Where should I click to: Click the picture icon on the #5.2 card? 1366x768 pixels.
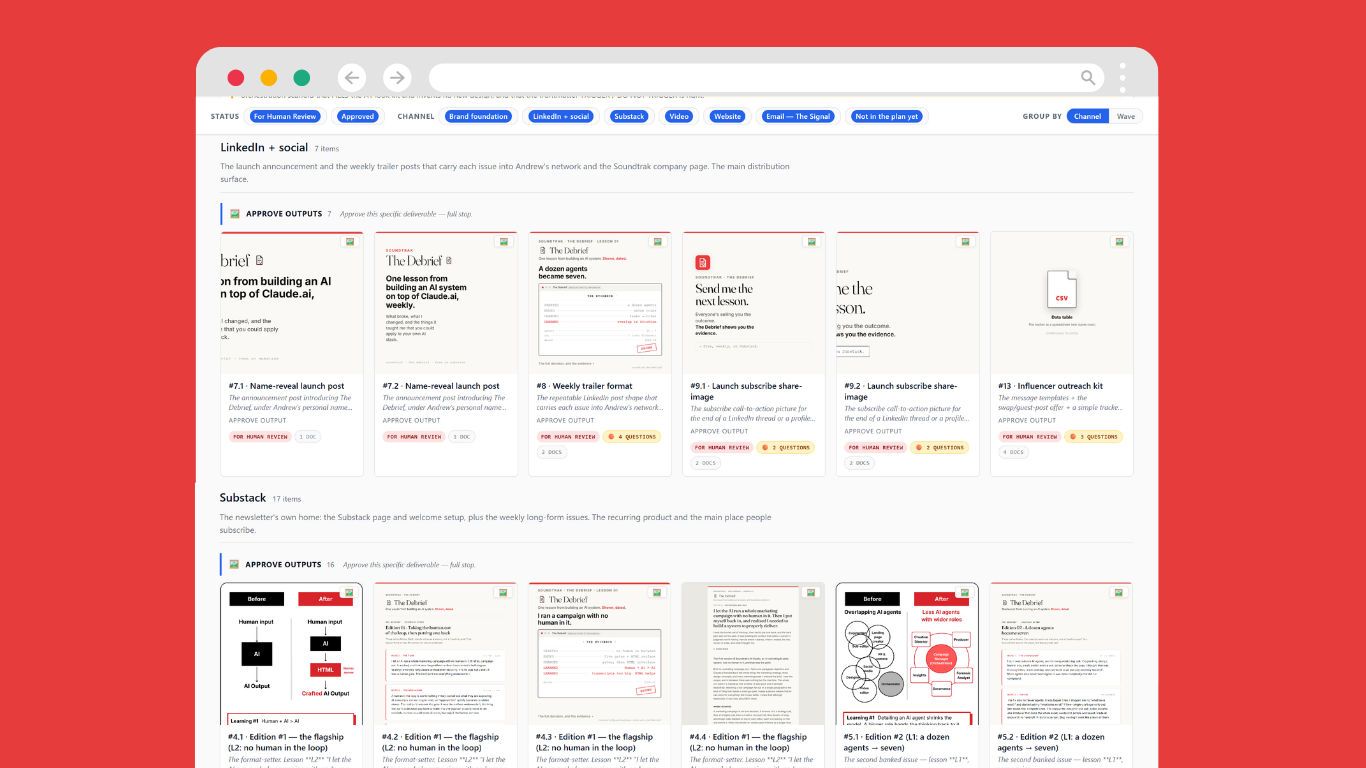click(x=1120, y=592)
